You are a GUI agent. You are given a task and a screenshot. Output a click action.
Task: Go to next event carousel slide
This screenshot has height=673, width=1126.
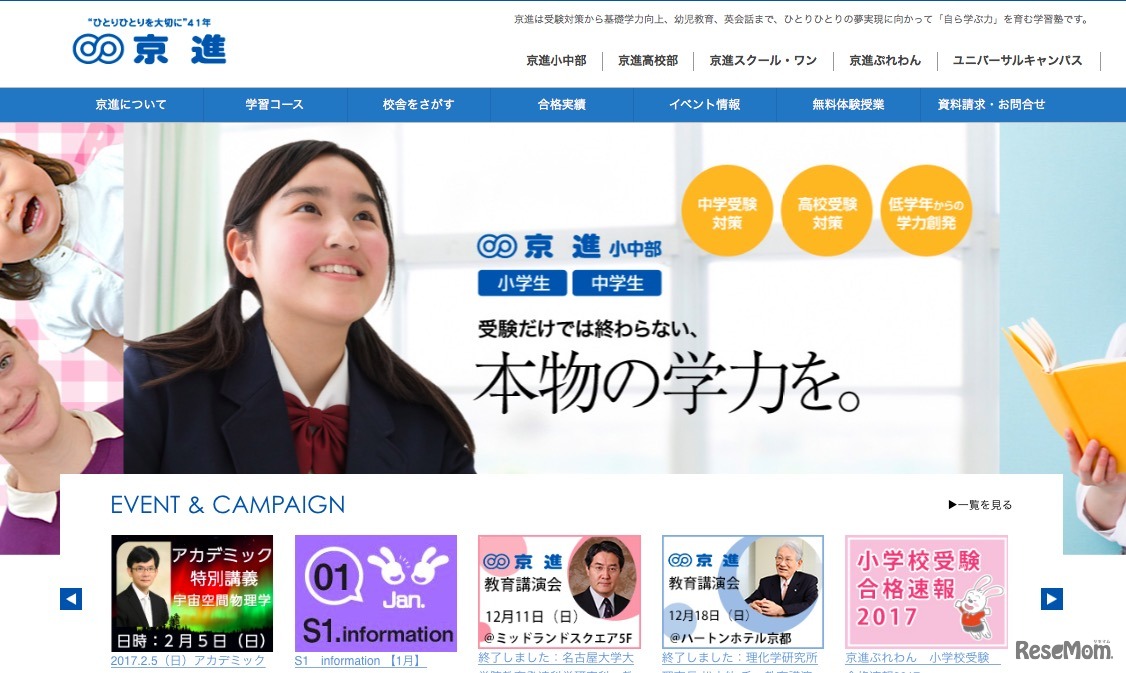1052,598
